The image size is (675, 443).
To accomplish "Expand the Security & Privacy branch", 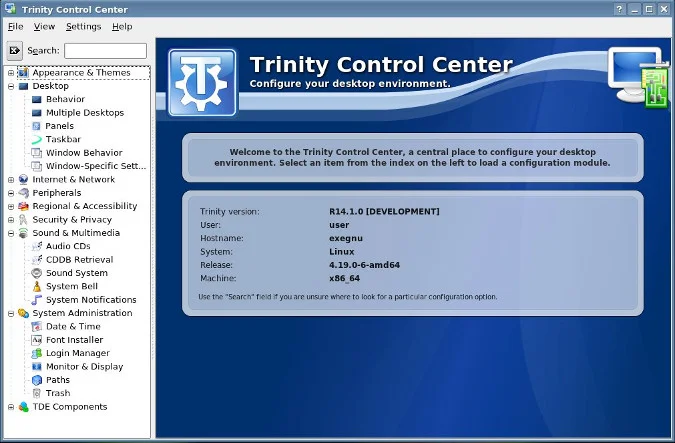I will (11, 220).
